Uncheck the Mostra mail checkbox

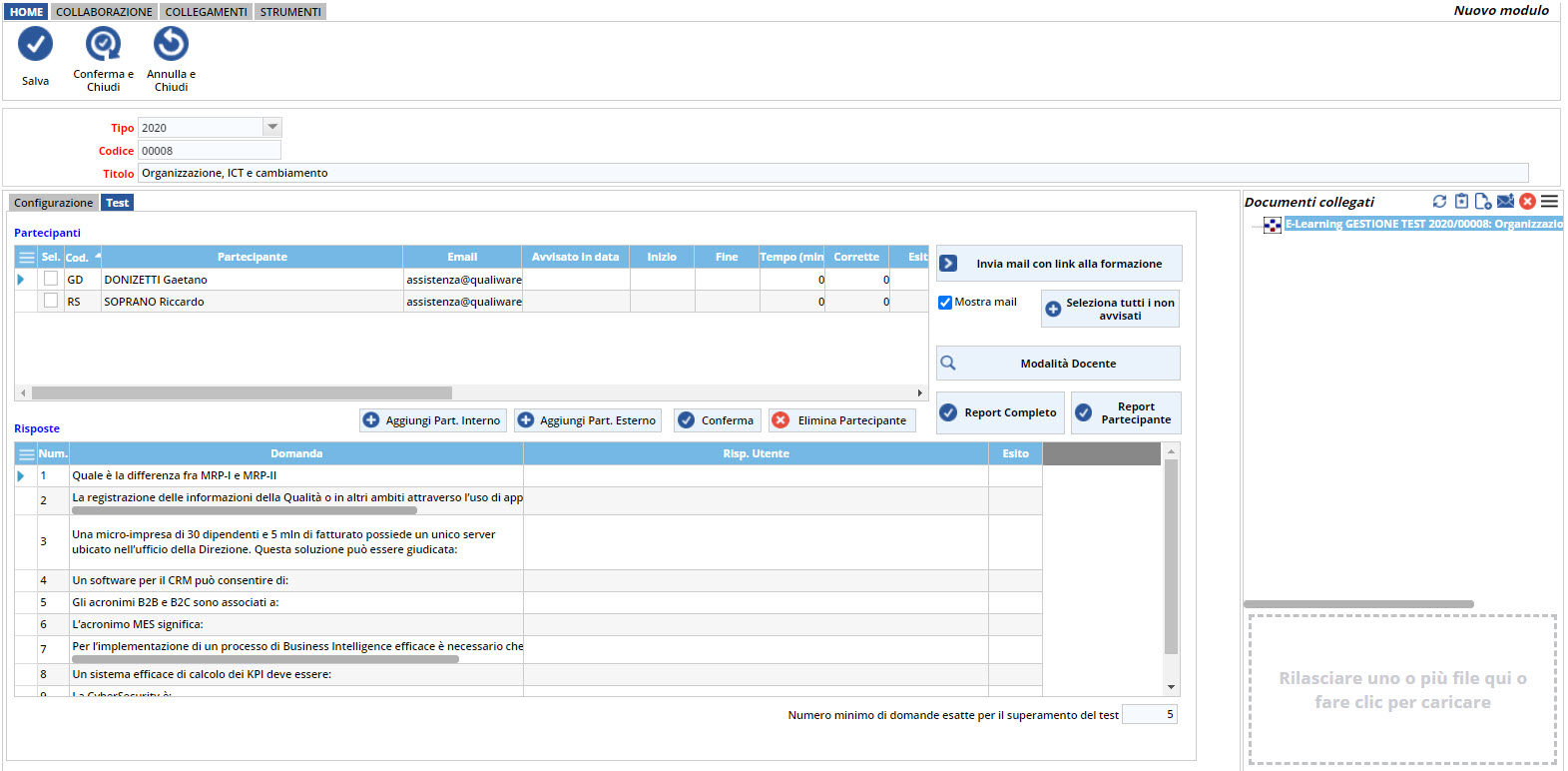tap(945, 303)
